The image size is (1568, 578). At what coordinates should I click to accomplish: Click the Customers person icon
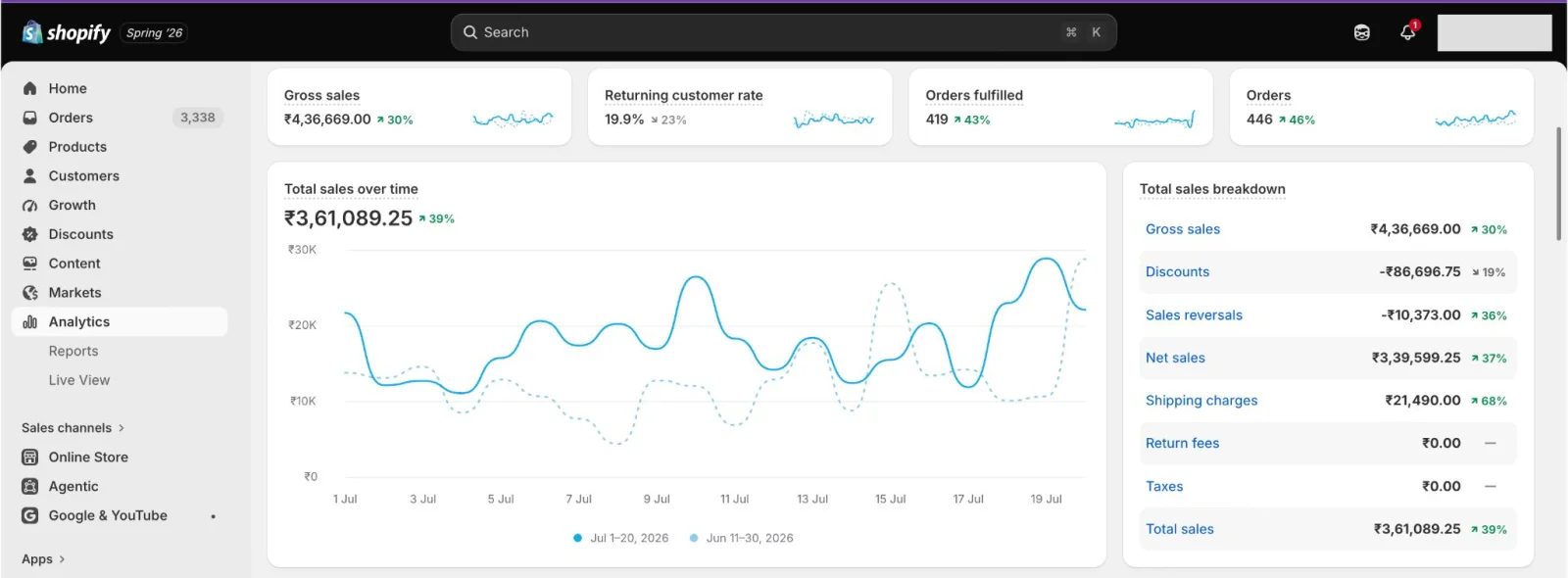point(30,176)
